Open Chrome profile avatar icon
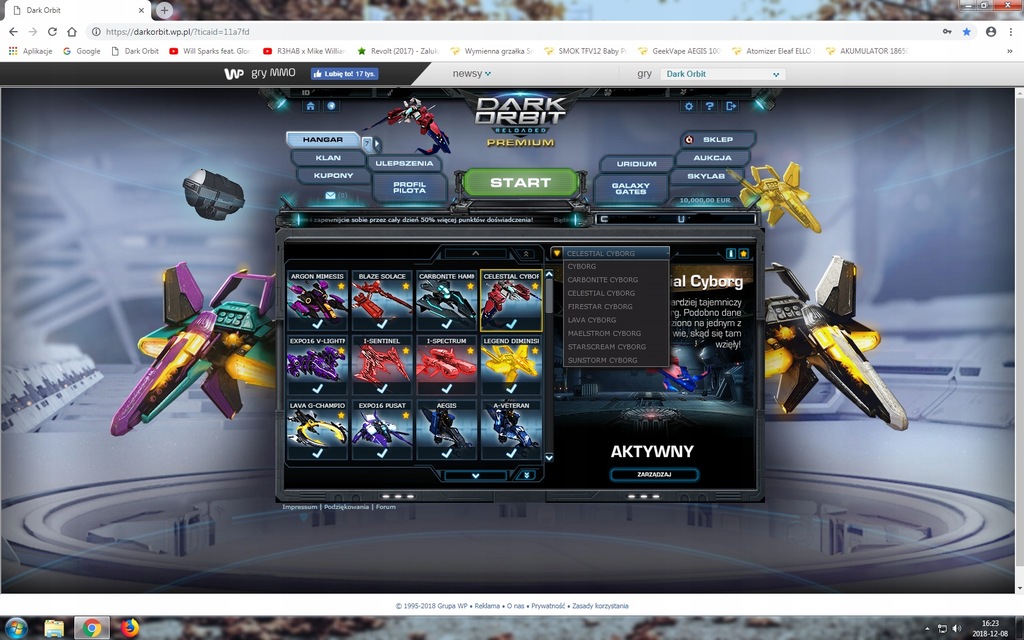 coord(991,31)
